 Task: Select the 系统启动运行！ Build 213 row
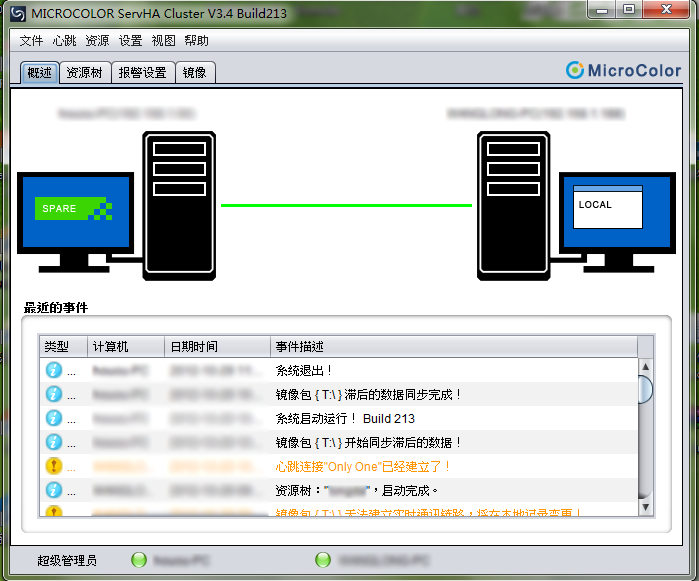[x=339, y=418]
